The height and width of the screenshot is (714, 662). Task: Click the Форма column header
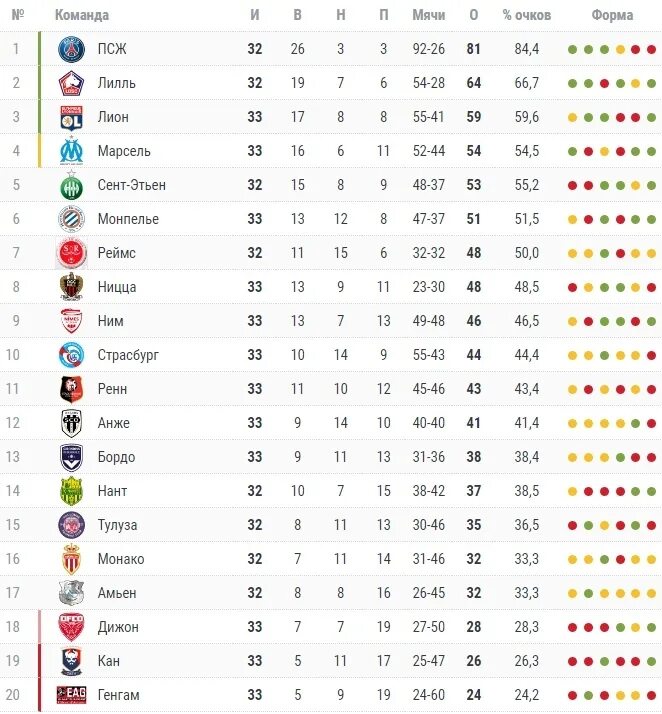click(612, 15)
